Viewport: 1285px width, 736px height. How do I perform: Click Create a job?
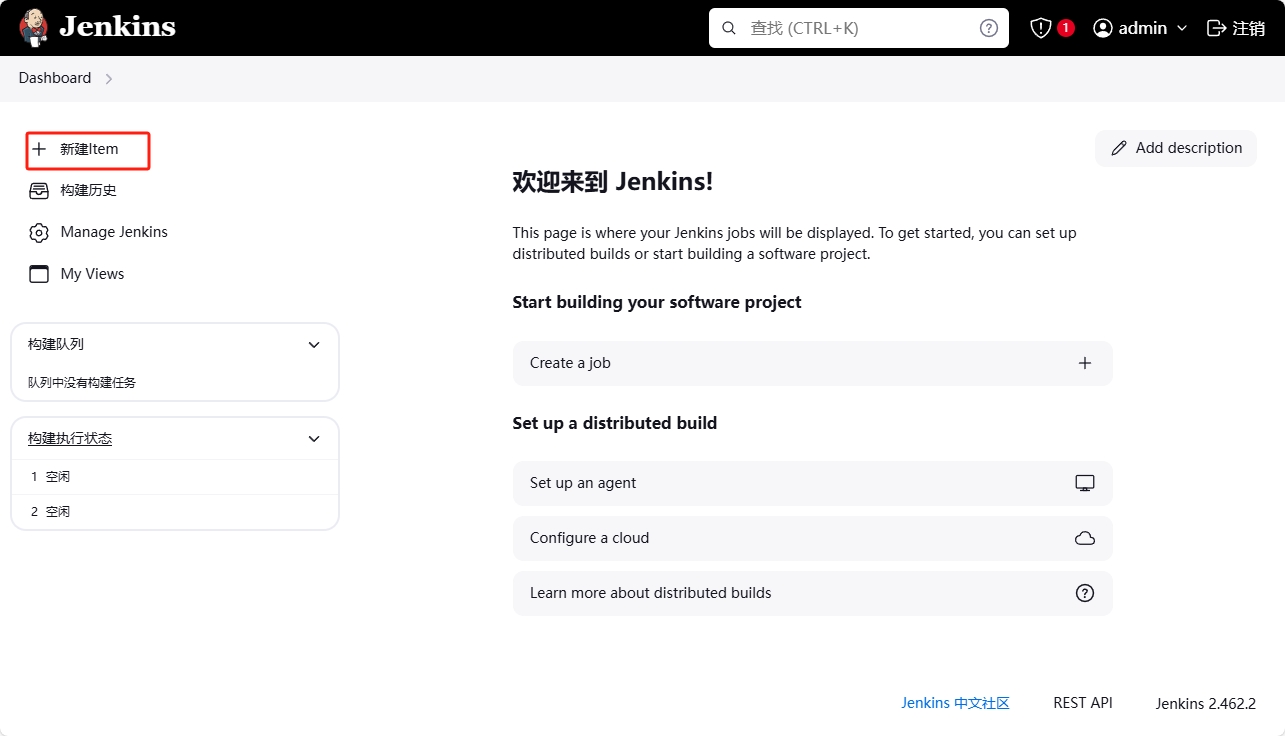coord(812,363)
